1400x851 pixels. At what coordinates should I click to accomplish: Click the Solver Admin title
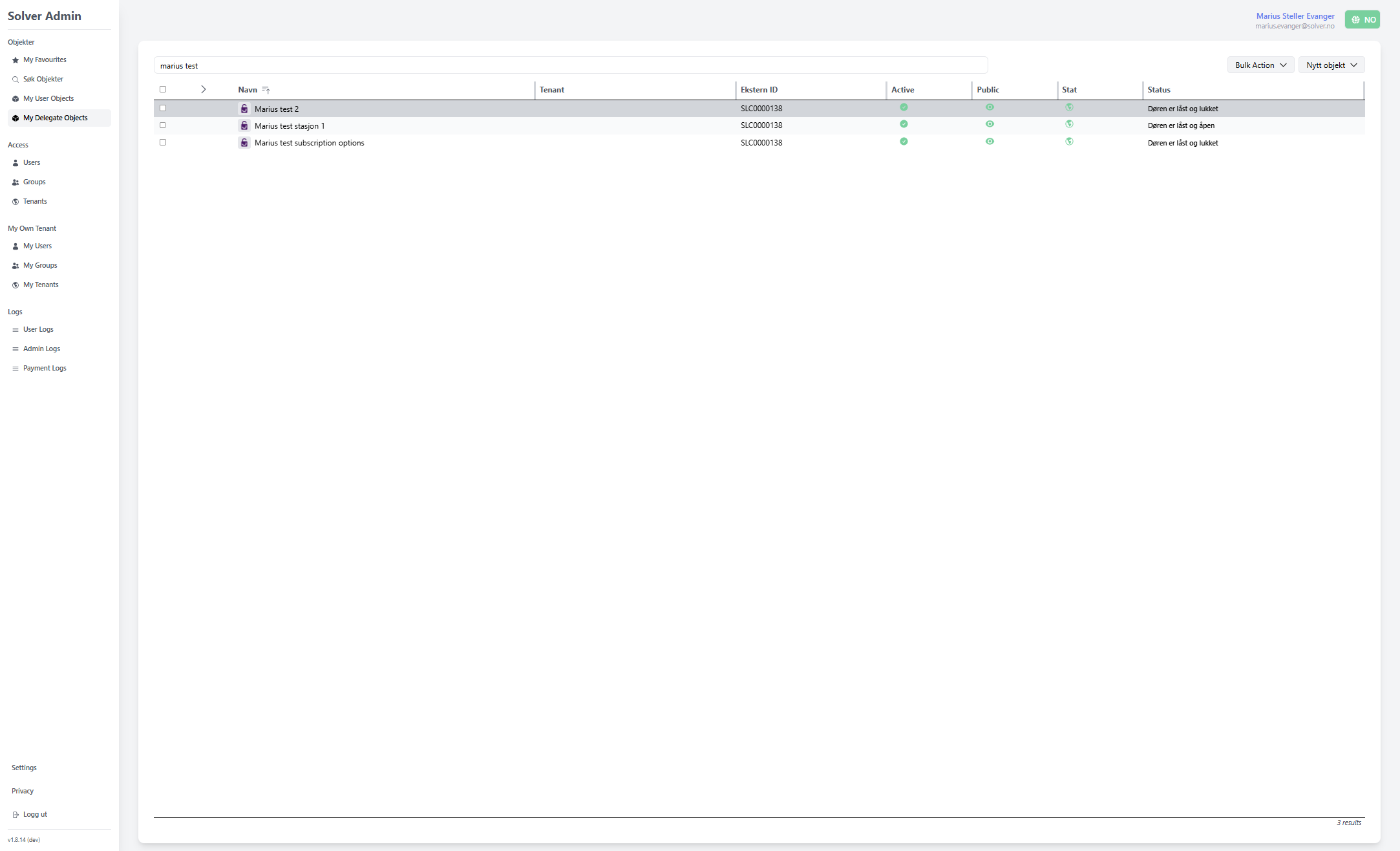click(45, 16)
